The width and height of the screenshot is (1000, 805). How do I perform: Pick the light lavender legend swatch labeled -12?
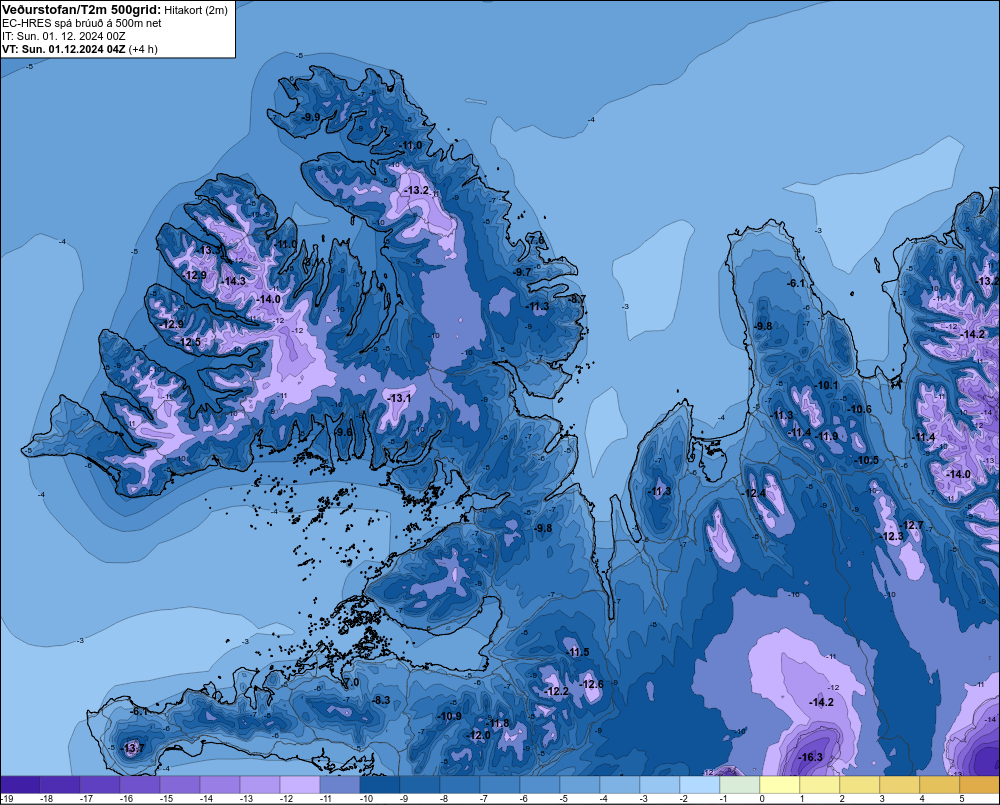pos(300,784)
